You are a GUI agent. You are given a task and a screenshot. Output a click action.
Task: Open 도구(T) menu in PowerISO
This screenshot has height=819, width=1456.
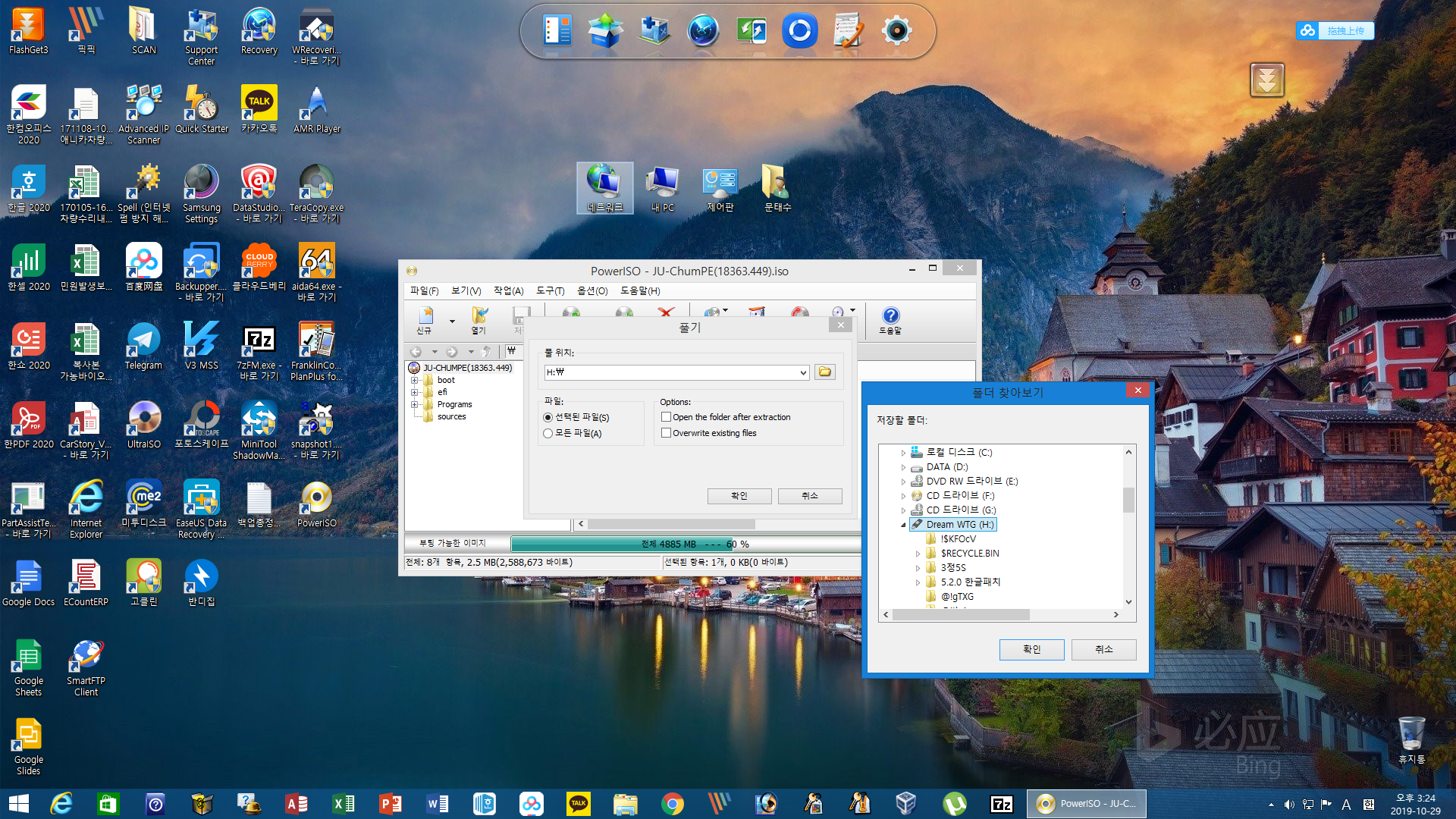551,291
